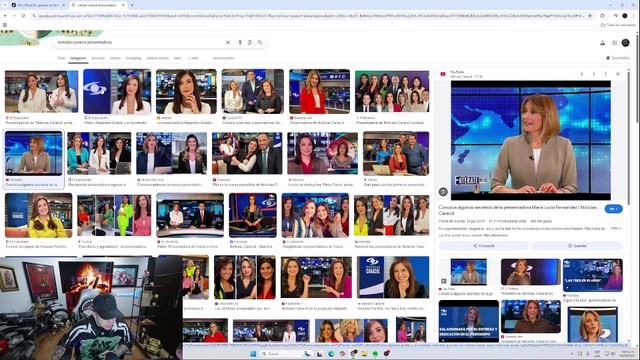Switch to the first browser tab
This screenshot has width=640, height=360.
(38, 5)
